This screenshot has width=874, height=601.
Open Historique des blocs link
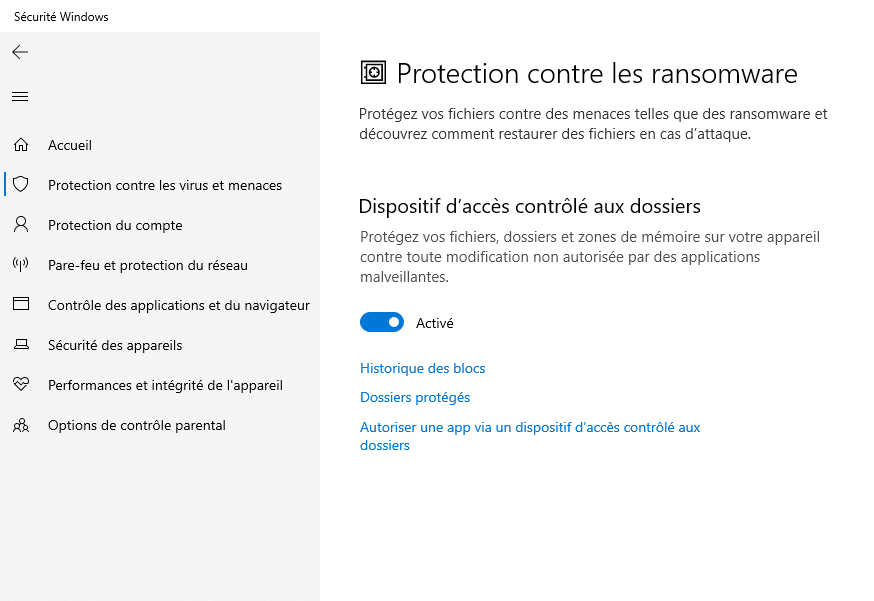pos(422,369)
